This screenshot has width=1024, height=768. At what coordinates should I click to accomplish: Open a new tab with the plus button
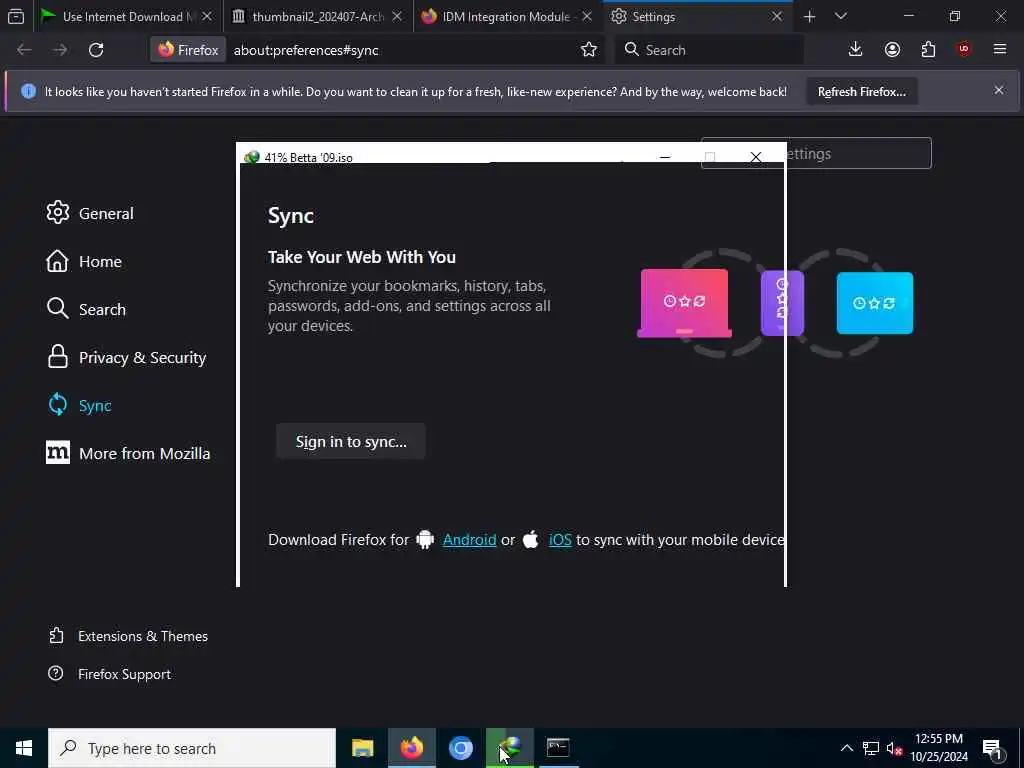tap(809, 16)
